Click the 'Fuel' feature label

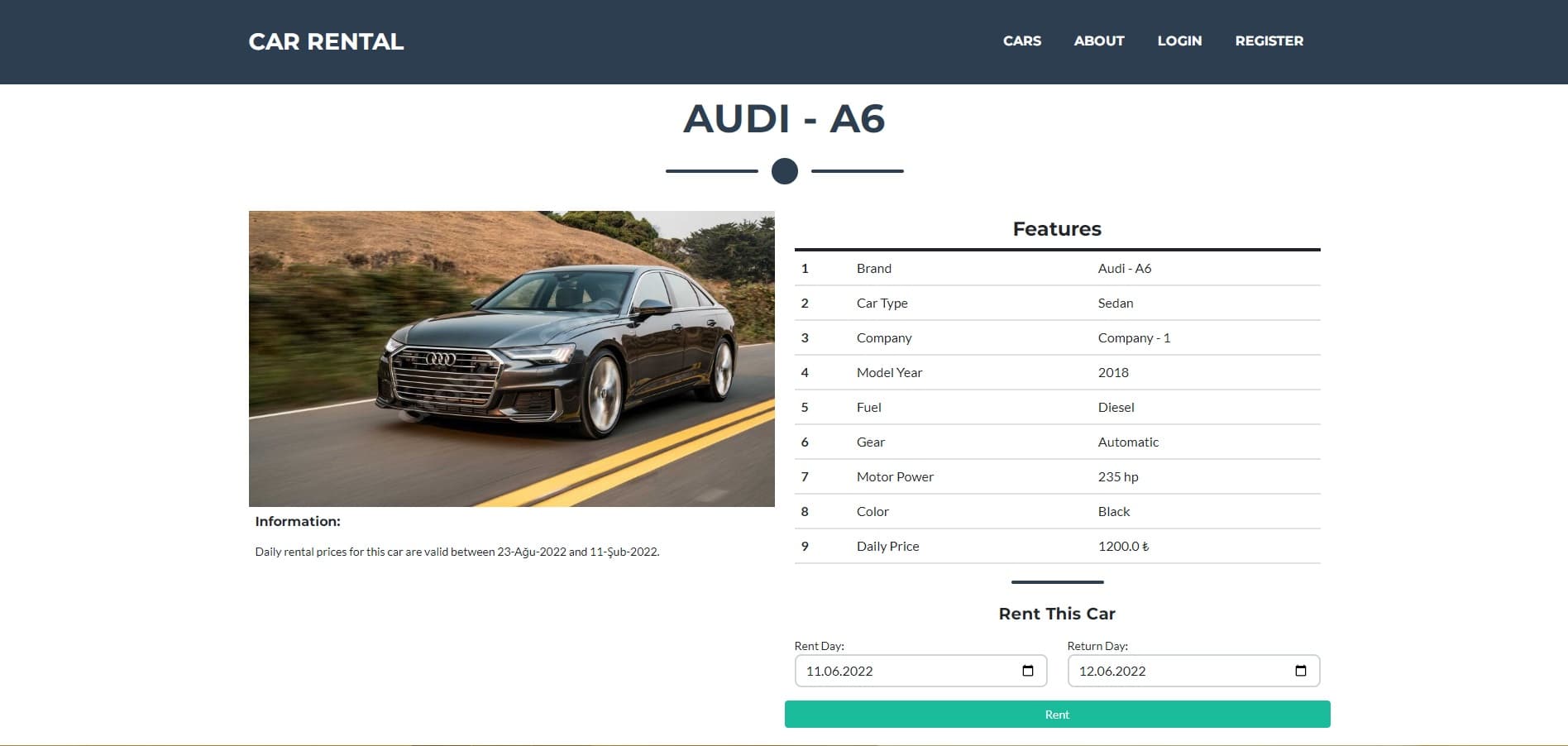[868, 407]
